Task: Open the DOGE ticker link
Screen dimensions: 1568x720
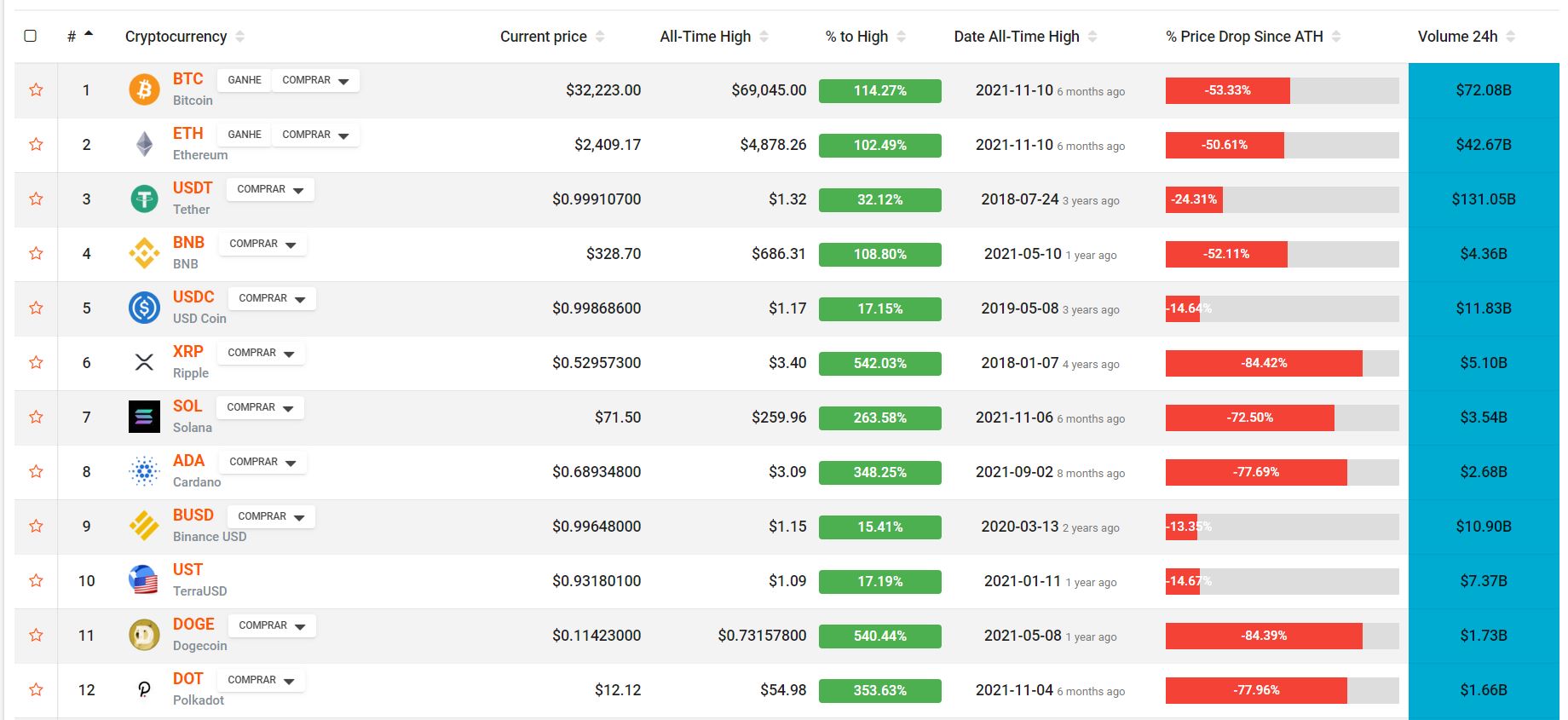Action: [x=193, y=625]
